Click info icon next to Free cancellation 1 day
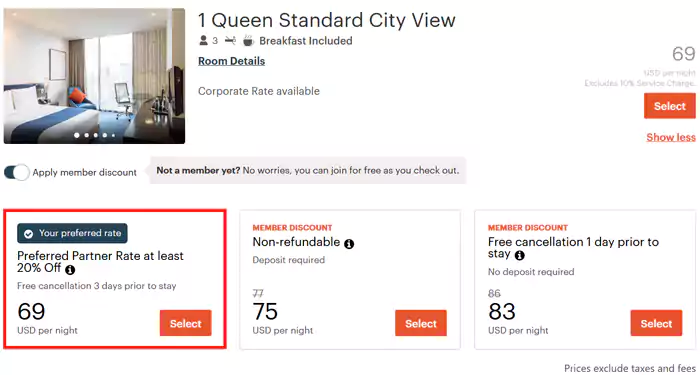This screenshot has height=375, width=700. (520, 256)
